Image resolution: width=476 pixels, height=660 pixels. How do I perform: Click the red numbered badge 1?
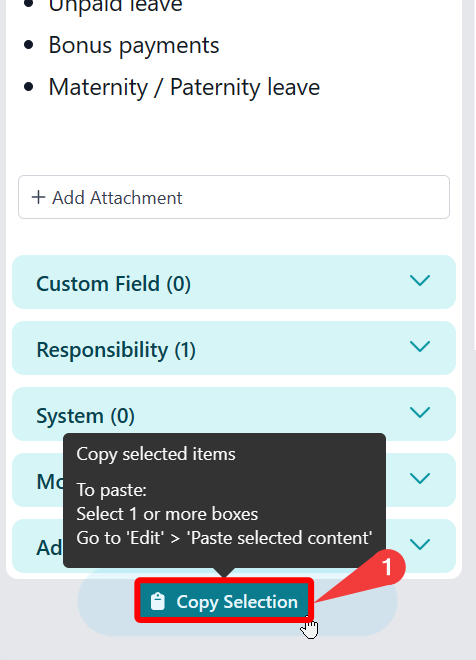[387, 567]
